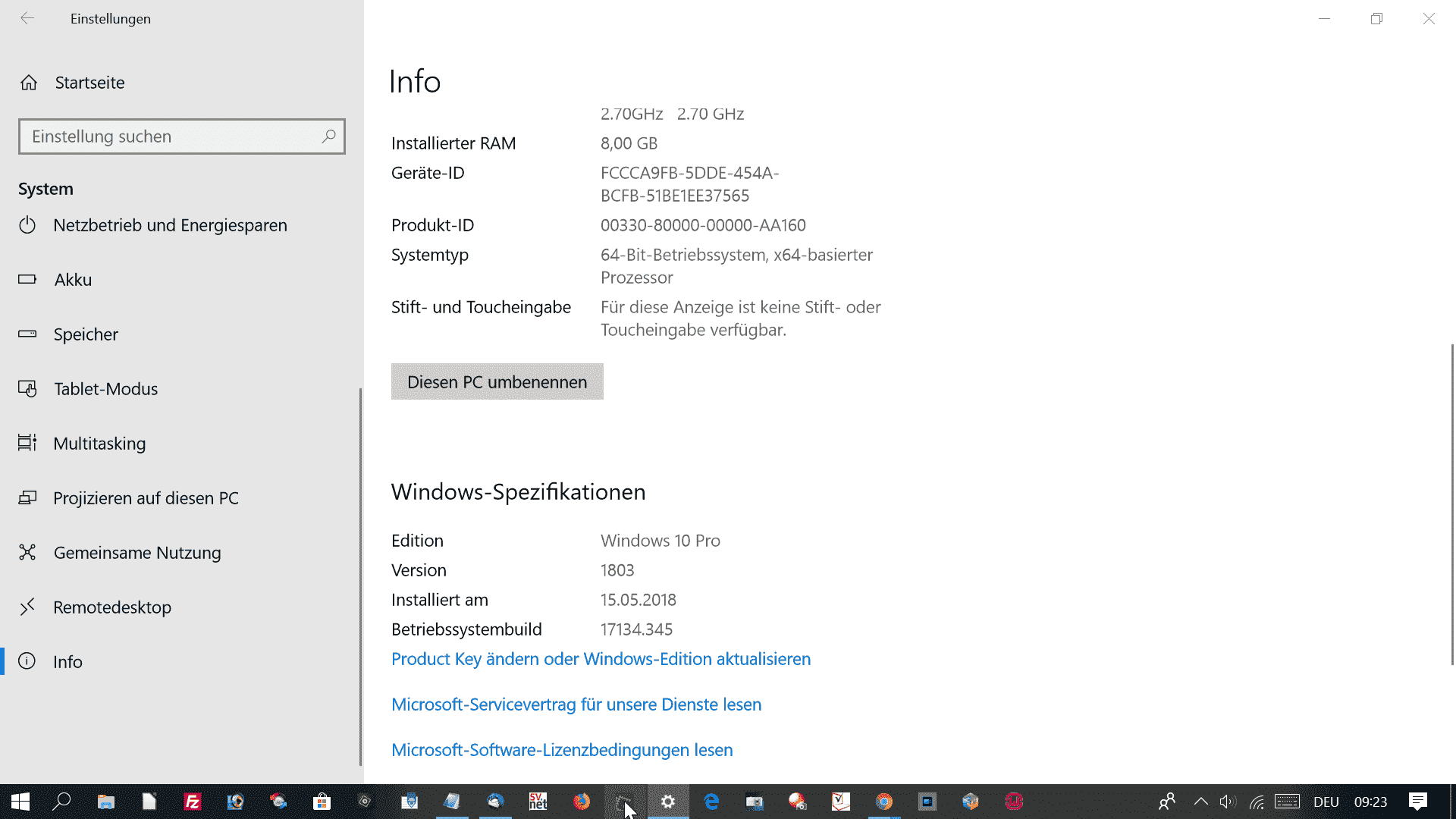Open Microsoft-Servicevertrag für unsere Dienste lesen link
Screen dimensions: 1456x819
pos(576,704)
